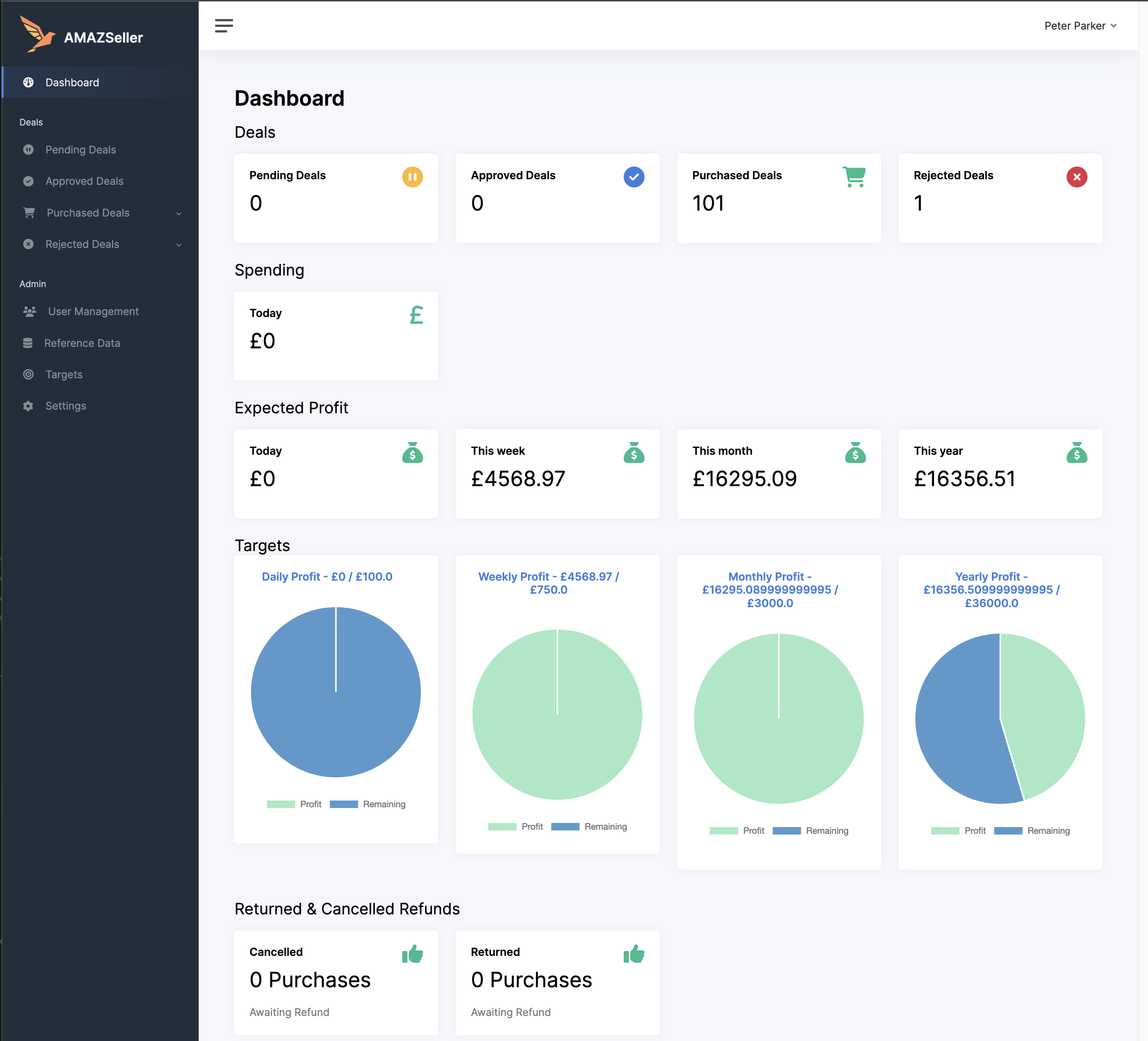Open Pending Deals in the sidebar
Viewport: 1148px width, 1041px height.
pyautogui.click(x=80, y=150)
